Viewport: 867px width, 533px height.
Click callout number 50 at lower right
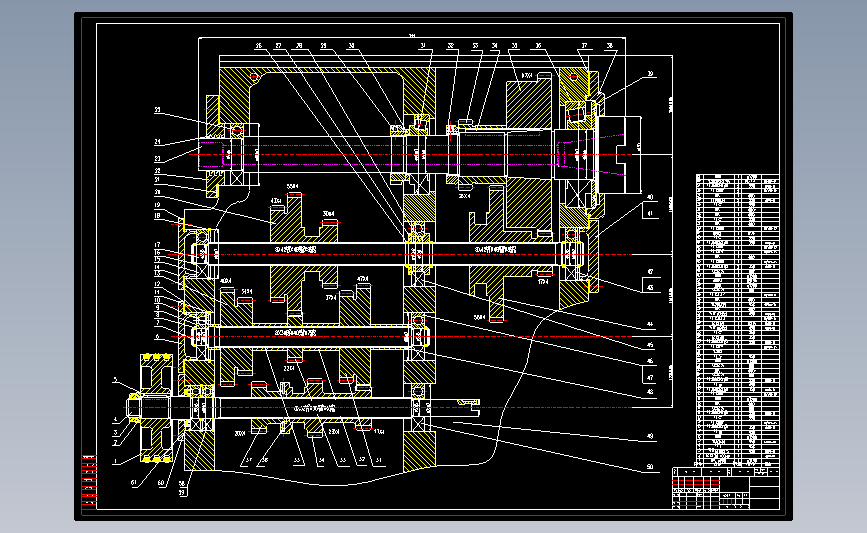(x=650, y=467)
